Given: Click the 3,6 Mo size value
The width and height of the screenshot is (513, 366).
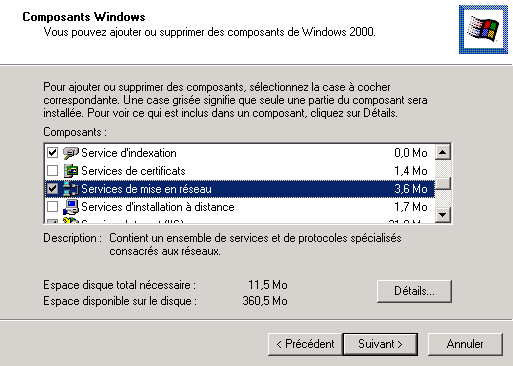Looking at the screenshot, I should click(x=411, y=189).
